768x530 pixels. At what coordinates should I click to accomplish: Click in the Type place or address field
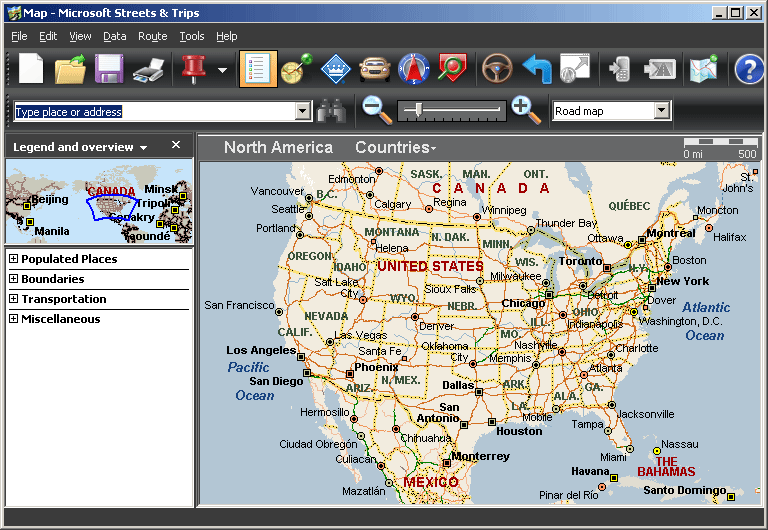pyautogui.click(x=155, y=112)
